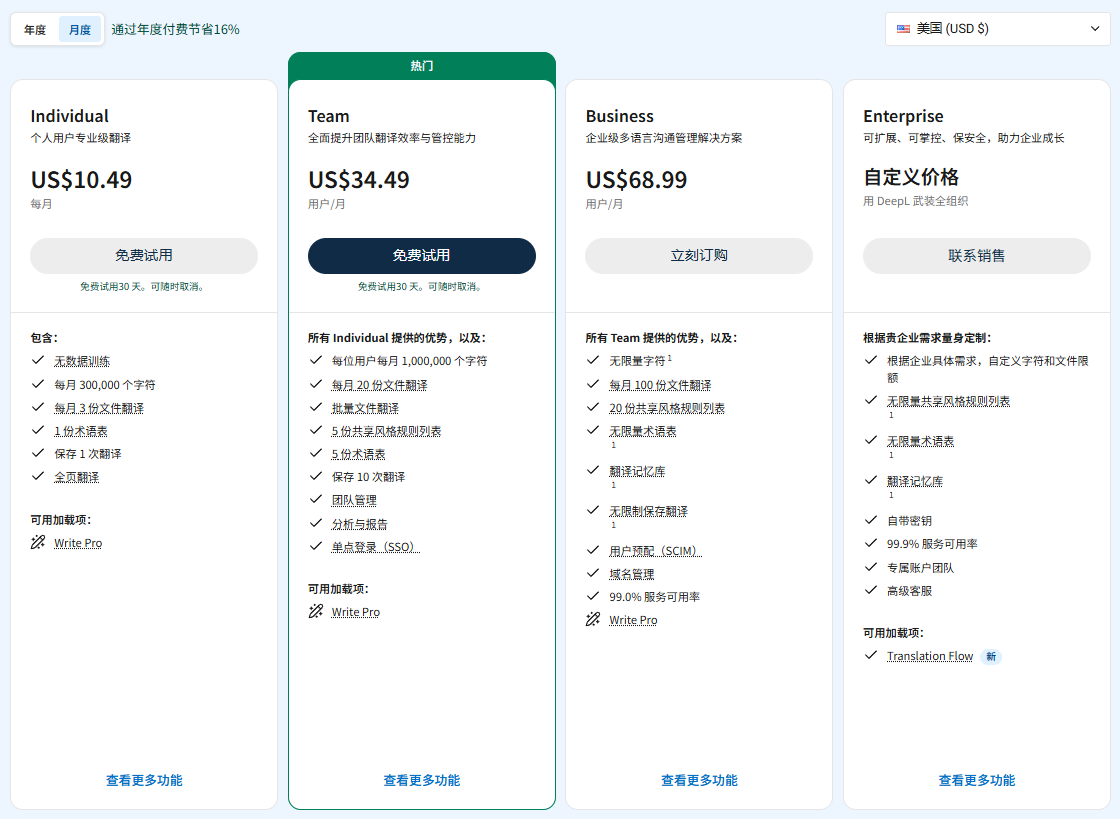The width and height of the screenshot is (1120, 819).
Task: Select the 月度 monthly billing option
Action: pos(80,29)
